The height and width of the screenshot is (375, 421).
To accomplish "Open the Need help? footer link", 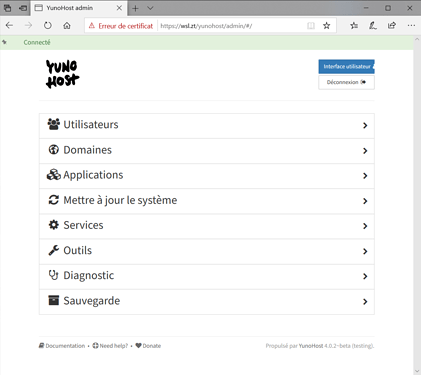I will click(x=110, y=346).
